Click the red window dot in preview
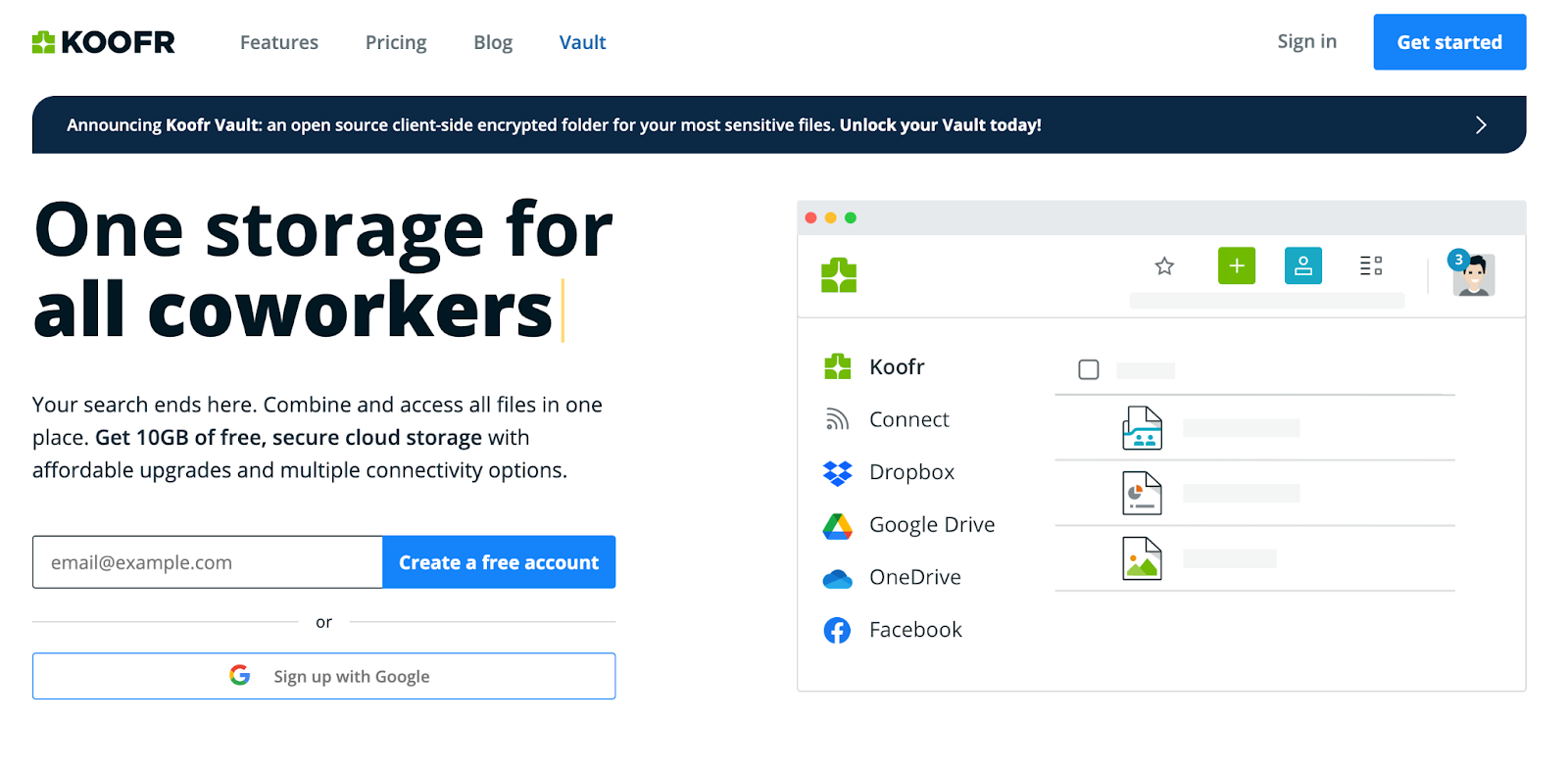1568x768 pixels. tap(810, 217)
